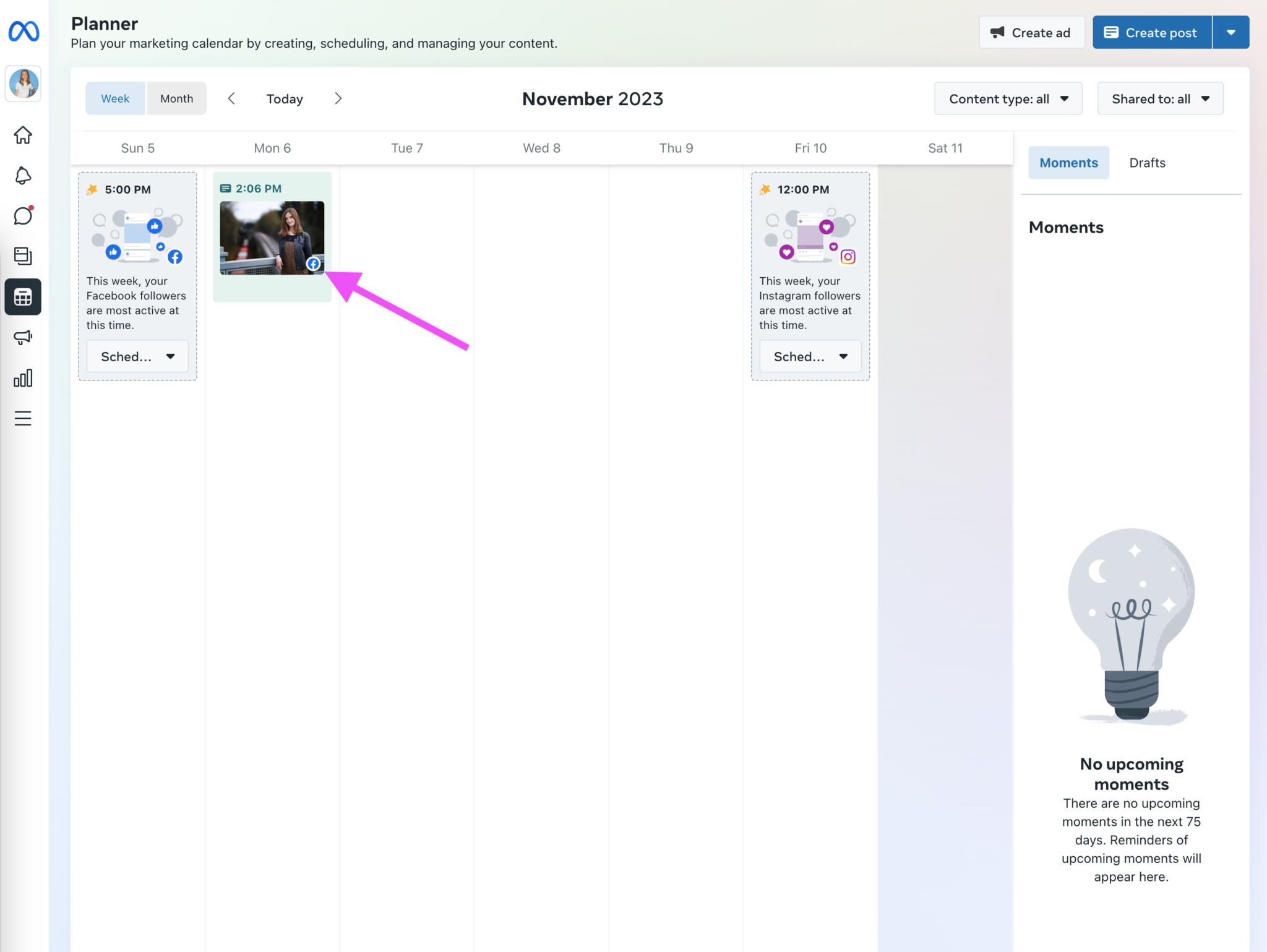The image size is (1267, 952).
Task: Expand the Create post dropdown arrow
Action: (x=1230, y=32)
